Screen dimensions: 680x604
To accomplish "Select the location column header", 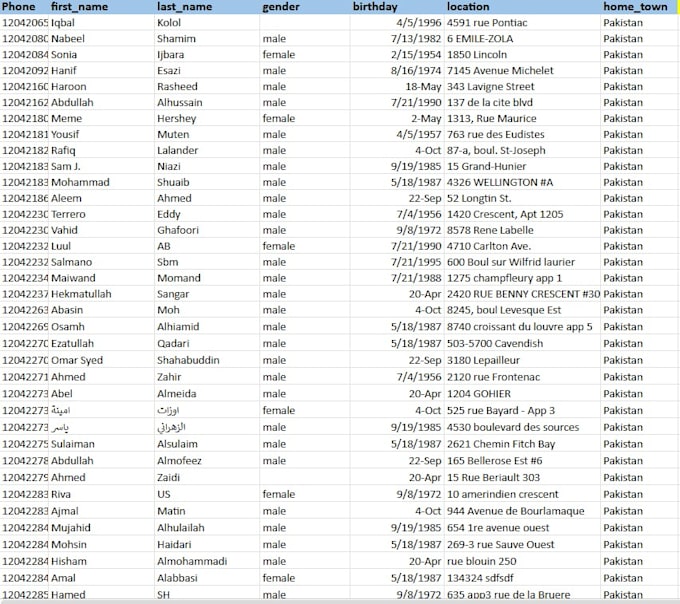I will pyautogui.click(x=468, y=7).
